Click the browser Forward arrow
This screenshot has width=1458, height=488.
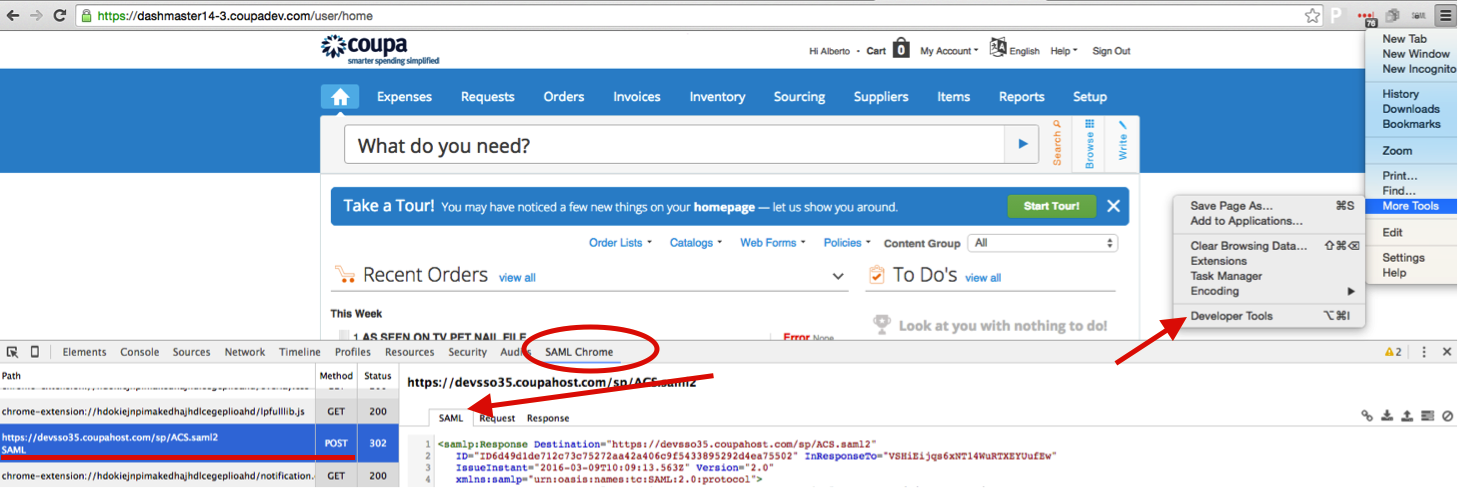pos(37,16)
